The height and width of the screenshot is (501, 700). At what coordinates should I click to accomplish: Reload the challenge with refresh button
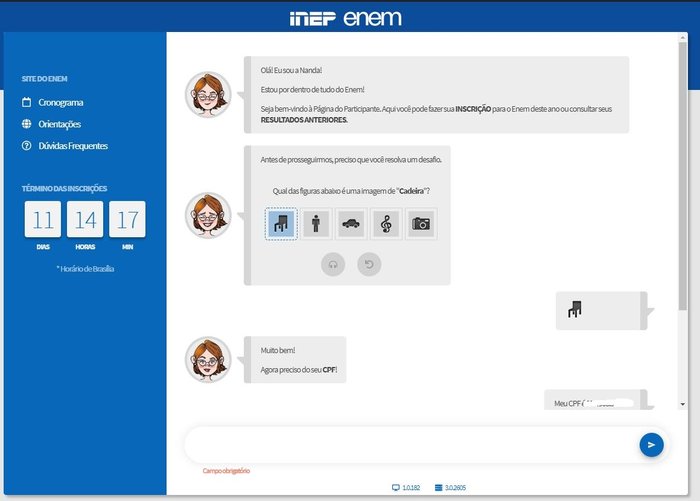[369, 264]
